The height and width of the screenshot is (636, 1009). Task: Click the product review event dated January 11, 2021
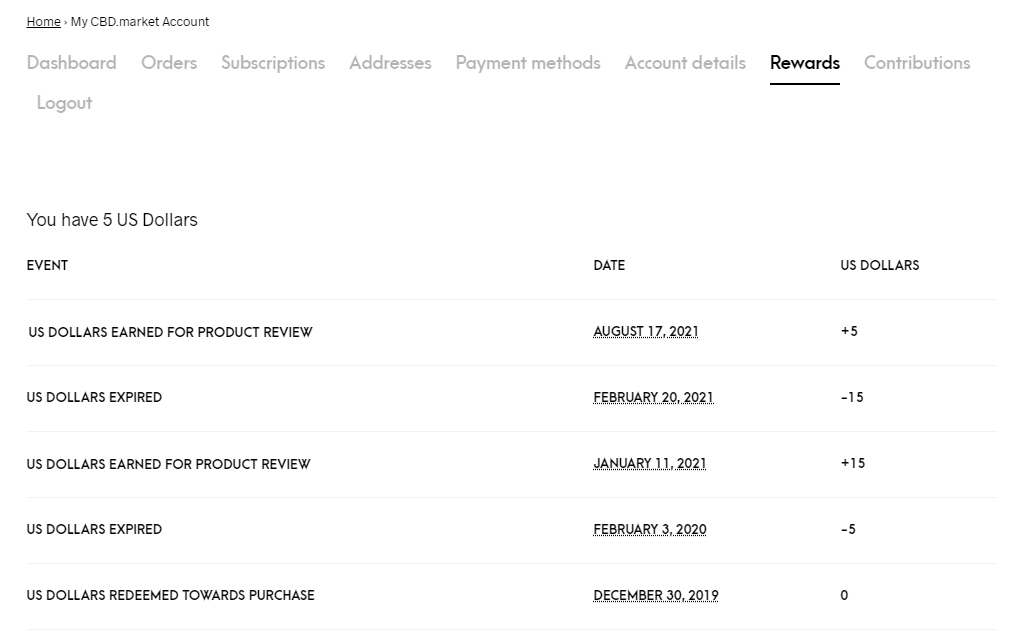coord(169,464)
